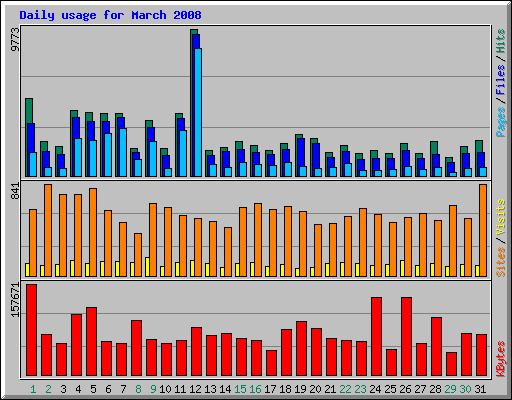
Task: Click day label 9 on the x-axis
Action: 153,389
